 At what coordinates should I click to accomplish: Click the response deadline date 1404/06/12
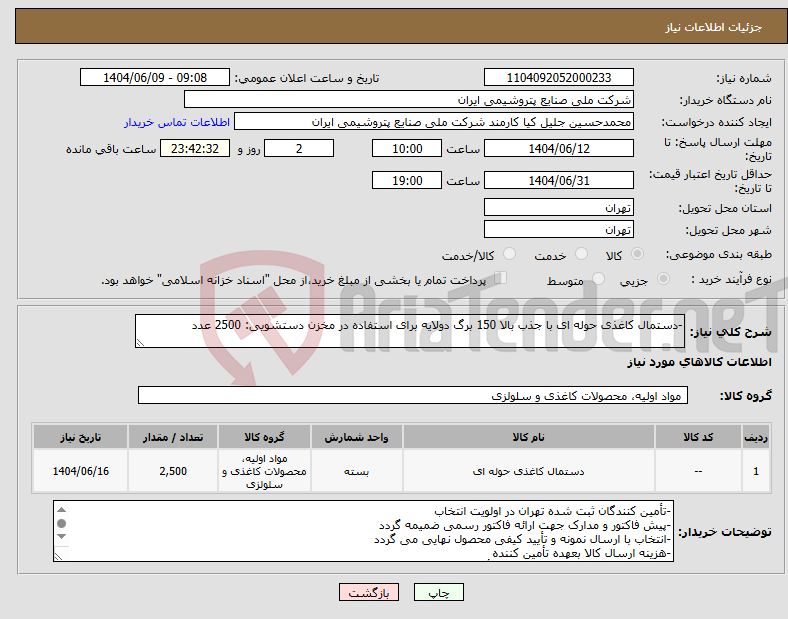pos(558,148)
